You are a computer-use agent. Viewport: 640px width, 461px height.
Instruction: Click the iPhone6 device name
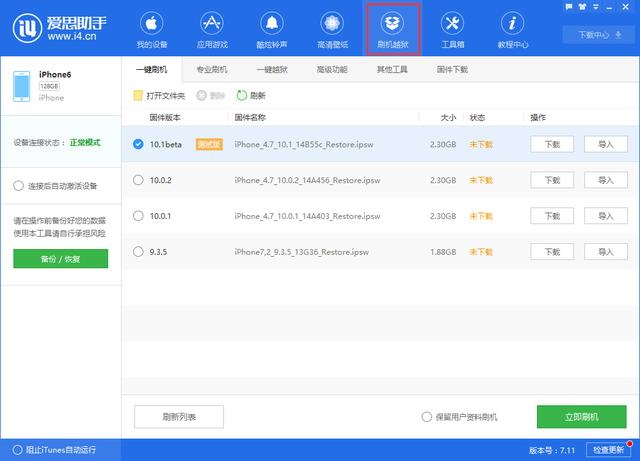click(55, 74)
